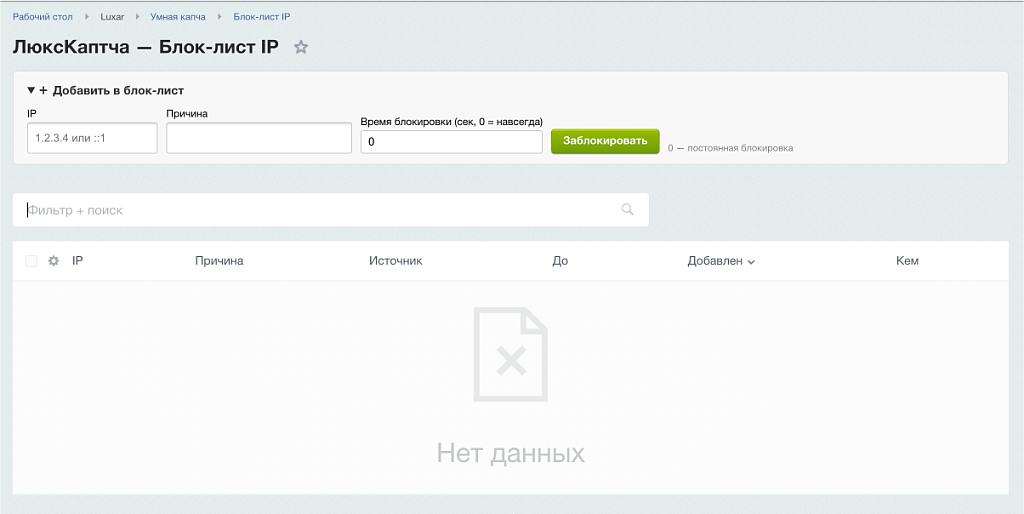Click the 'IP' column header

pos(77,261)
